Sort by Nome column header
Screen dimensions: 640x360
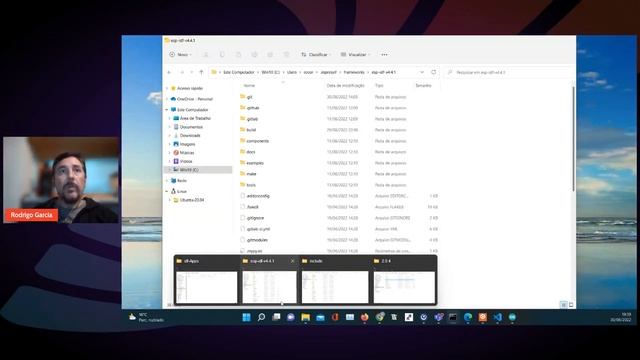pos(249,86)
